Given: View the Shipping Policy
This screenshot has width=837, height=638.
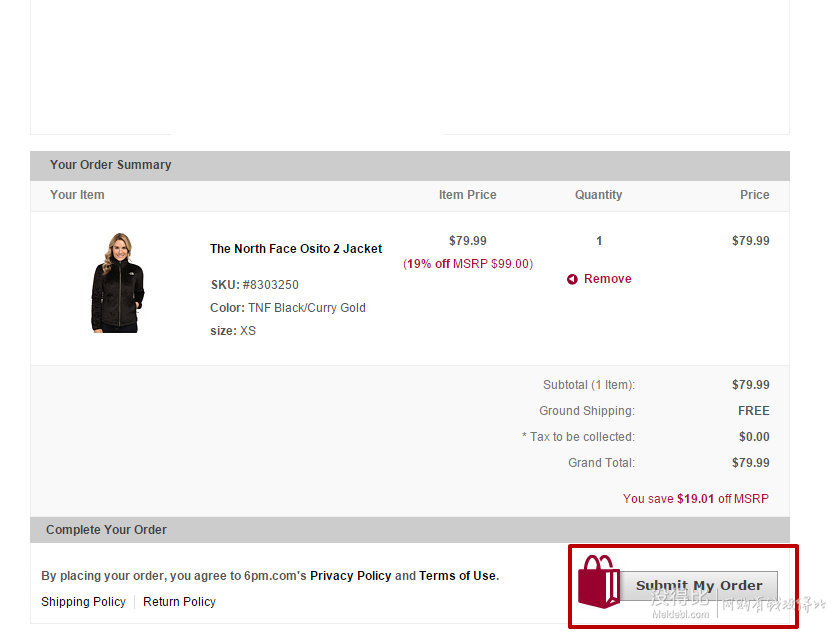Looking at the screenshot, I should click(x=83, y=602).
